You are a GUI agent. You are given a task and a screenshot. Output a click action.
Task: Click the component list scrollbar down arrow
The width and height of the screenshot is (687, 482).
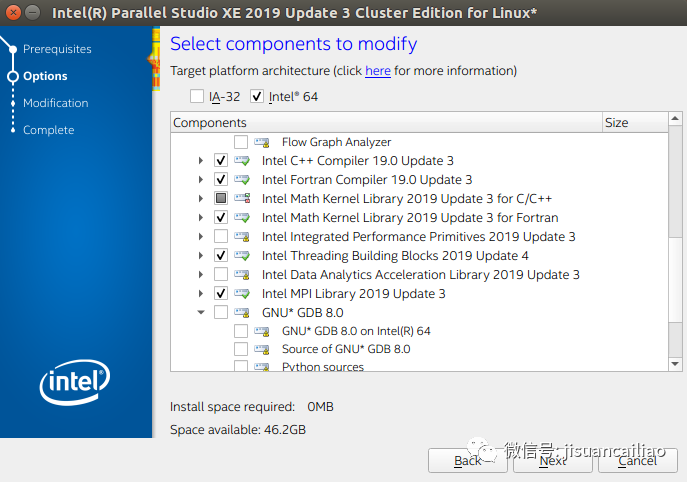(675, 364)
